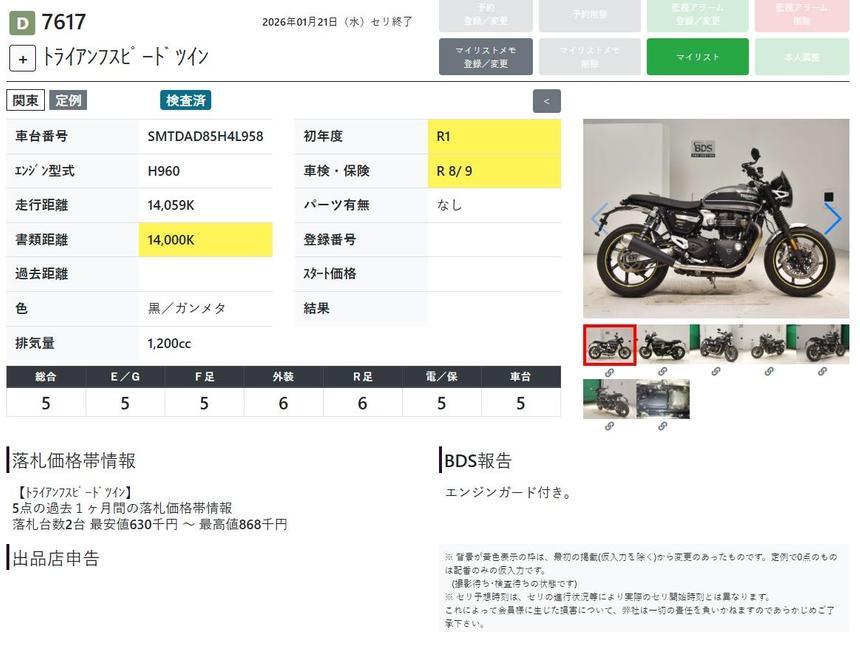Show next photo with right arrow
This screenshot has height=661, width=860.
pos(832,219)
